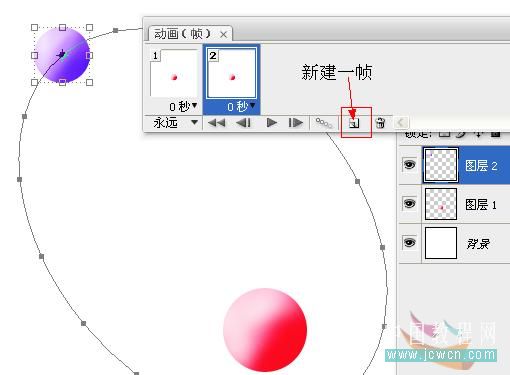Close the 动画（帧）panel tab
The image size is (510, 375).
click(x=224, y=34)
